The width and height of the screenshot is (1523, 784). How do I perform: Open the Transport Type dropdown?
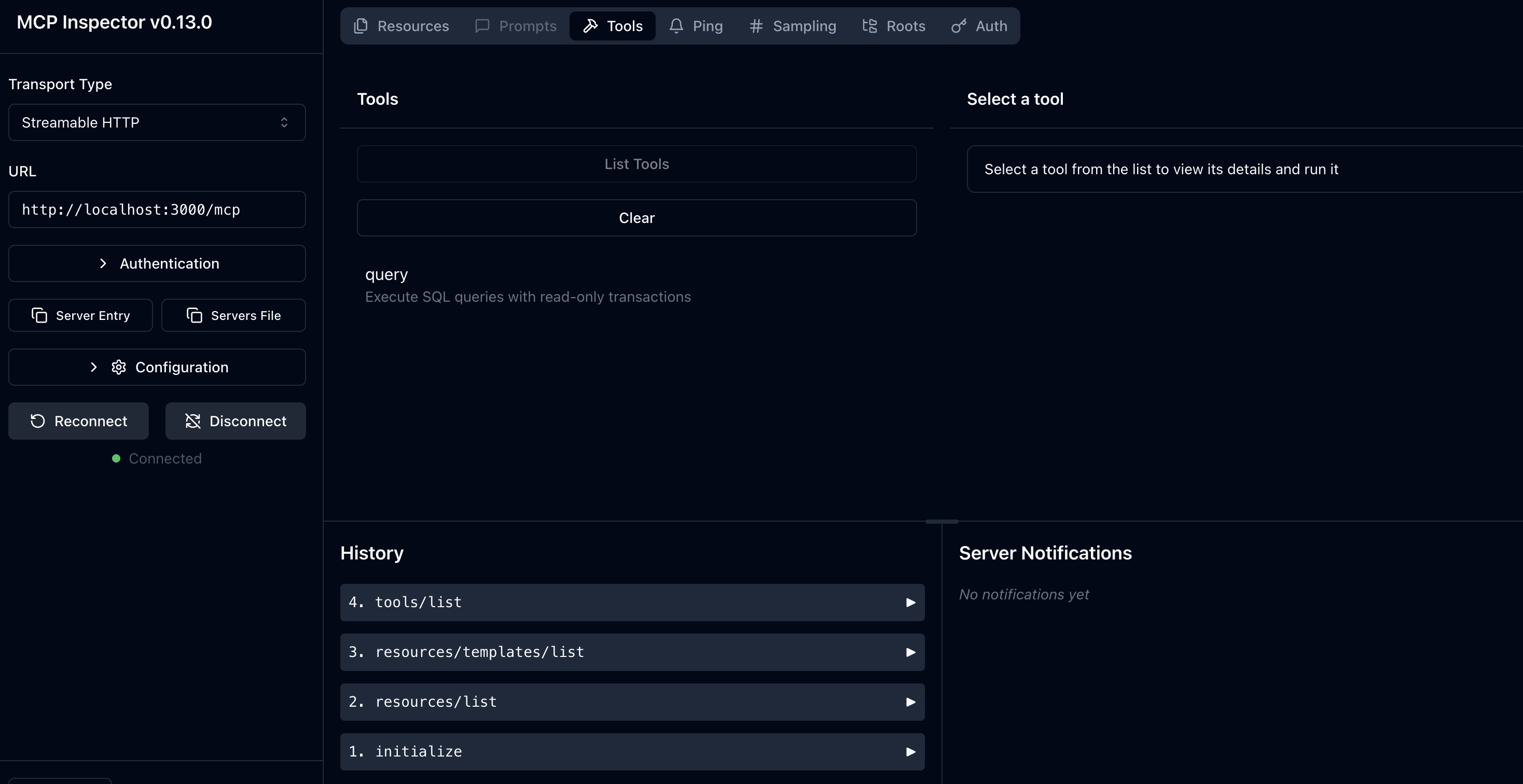point(156,122)
